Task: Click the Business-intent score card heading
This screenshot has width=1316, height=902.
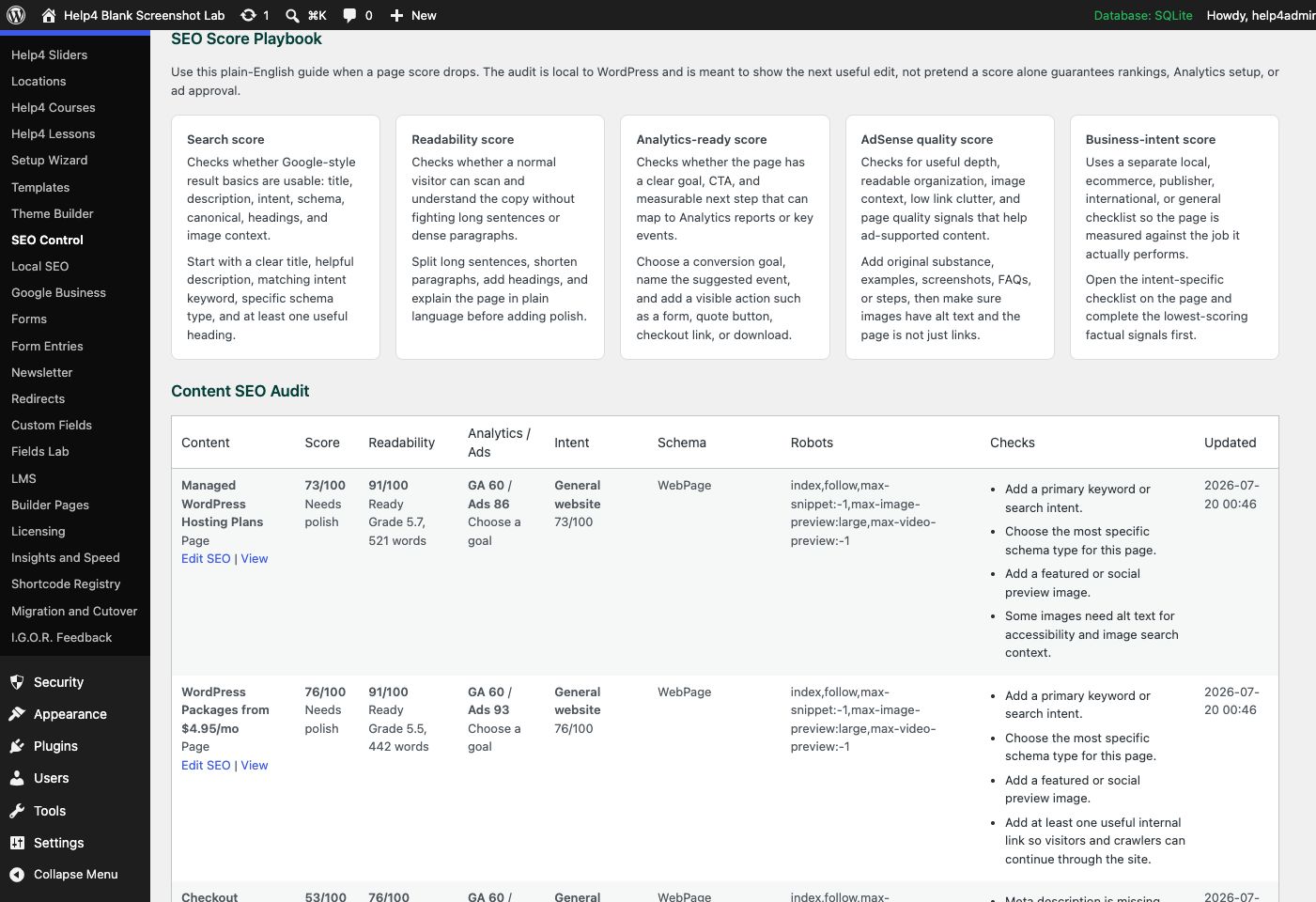Action: point(1151,139)
